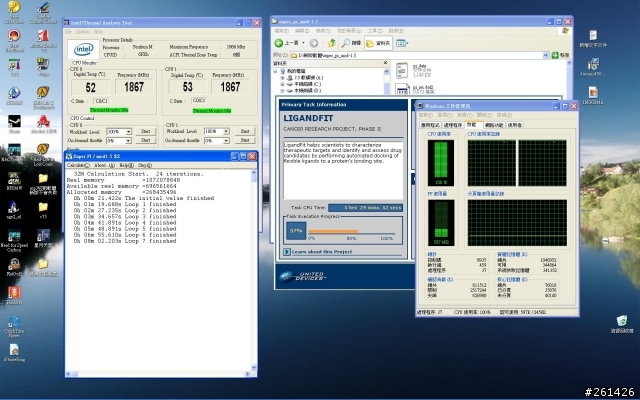Open the Recycle Bin on the desktop
640x400 pixels.
click(x=622, y=320)
